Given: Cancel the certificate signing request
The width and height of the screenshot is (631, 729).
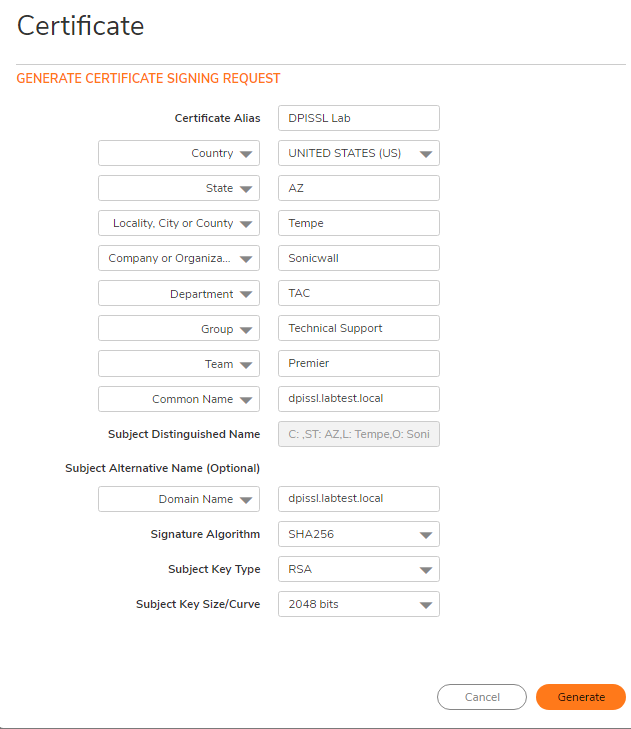Looking at the screenshot, I should pyautogui.click(x=482, y=697).
